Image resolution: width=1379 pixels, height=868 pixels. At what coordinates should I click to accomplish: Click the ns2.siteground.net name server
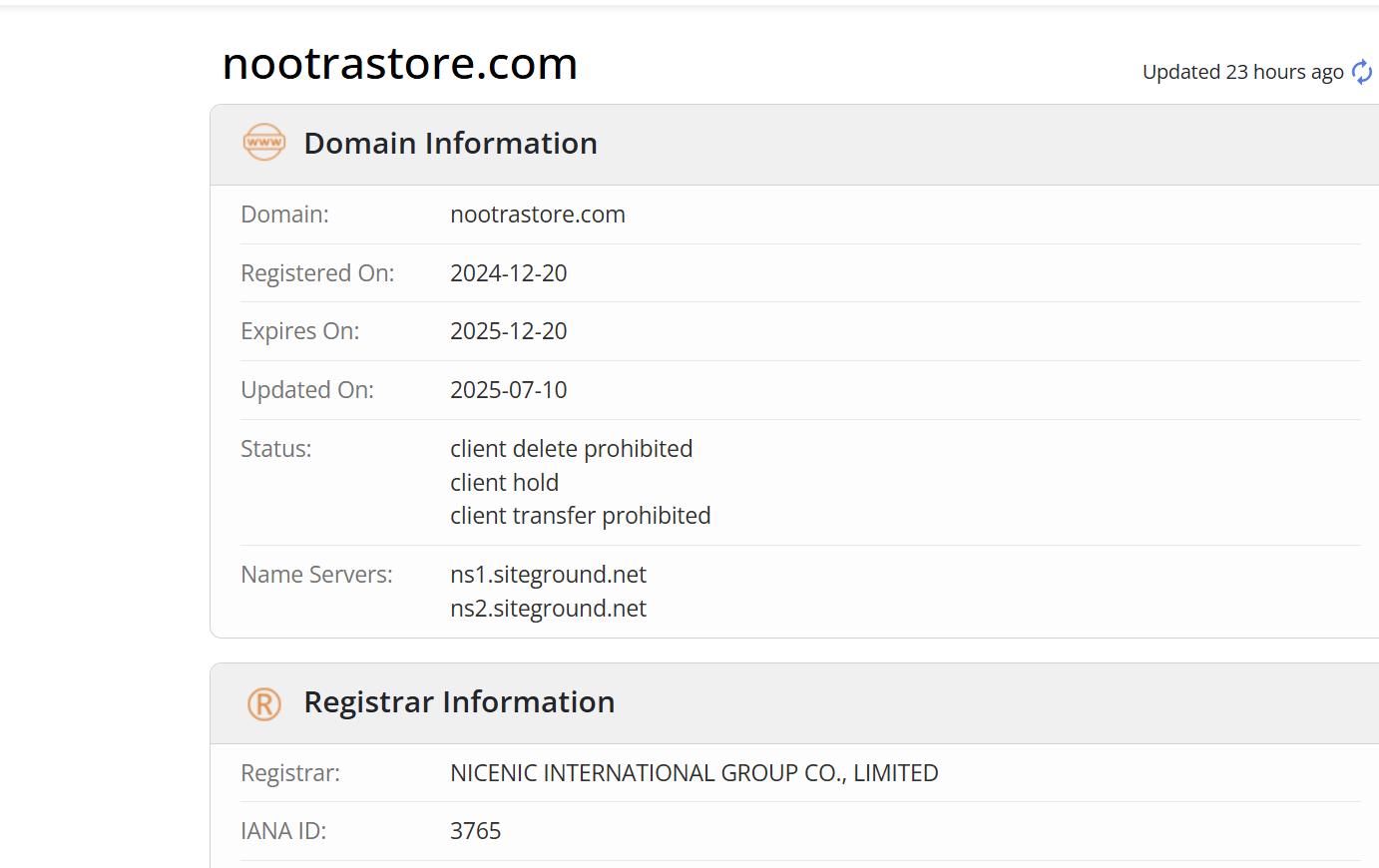[548, 609]
